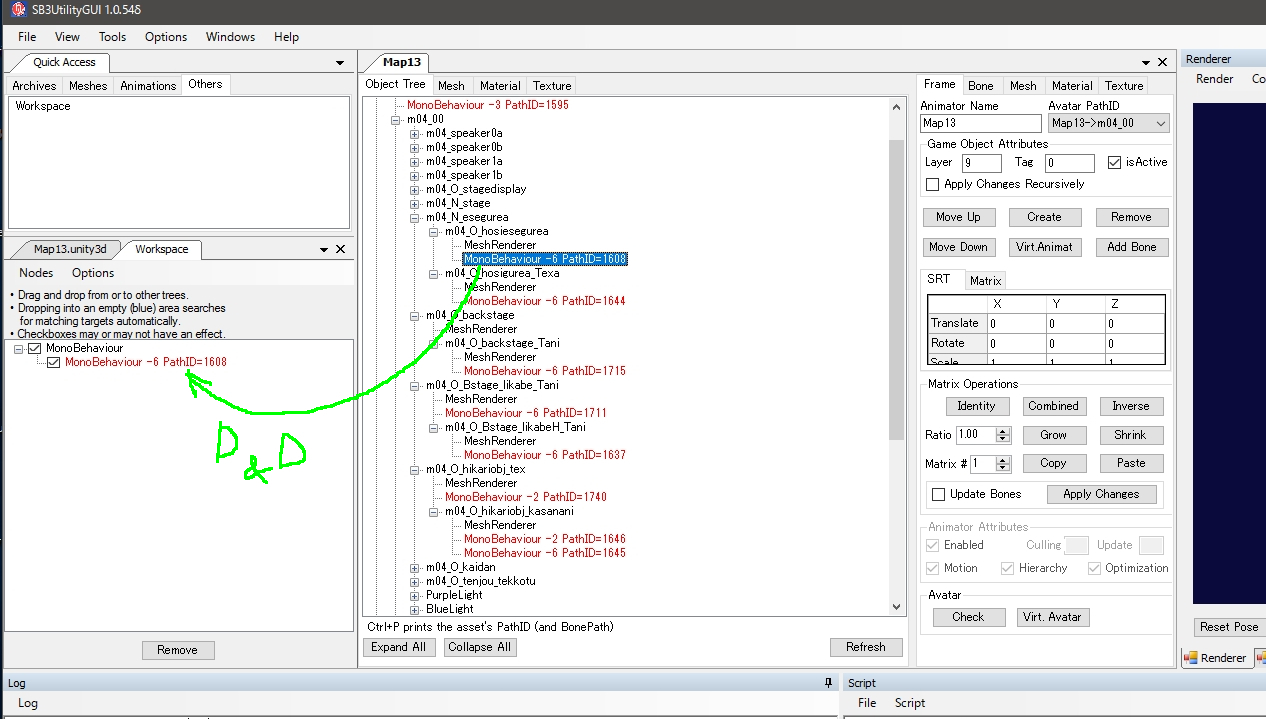Toggle the Optimization checkbox
The height and width of the screenshot is (719, 1266).
tap(1094, 568)
